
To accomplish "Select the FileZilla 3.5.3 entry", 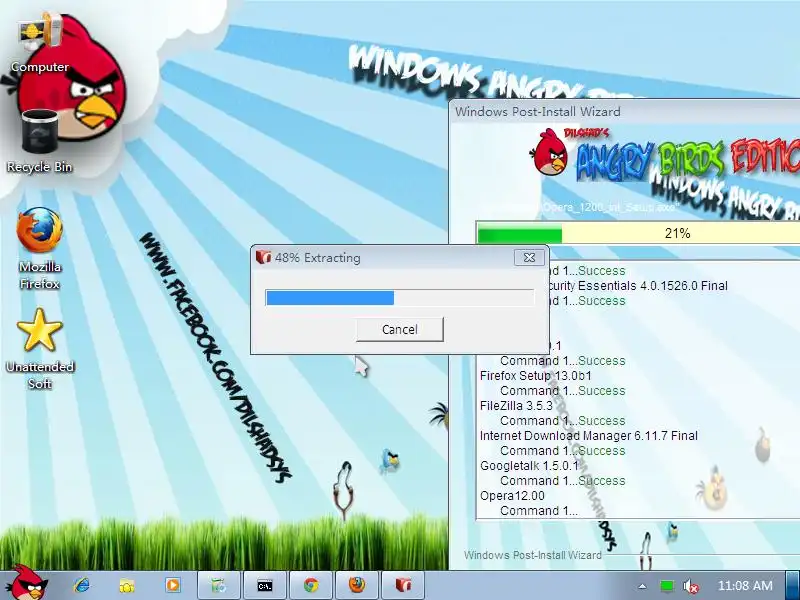I will point(516,406).
